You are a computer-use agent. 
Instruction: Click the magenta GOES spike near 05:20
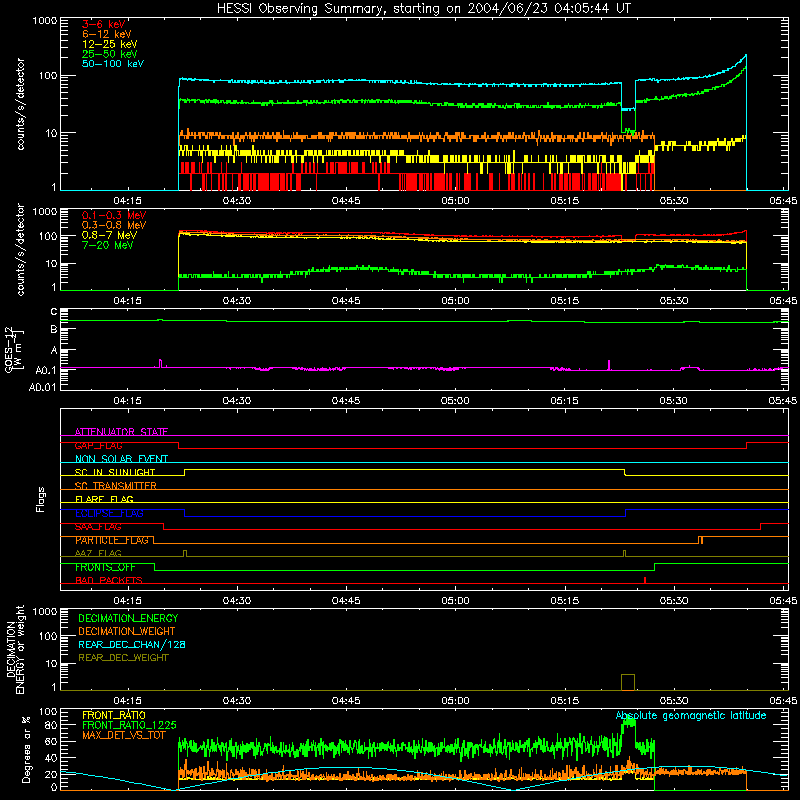click(x=609, y=364)
